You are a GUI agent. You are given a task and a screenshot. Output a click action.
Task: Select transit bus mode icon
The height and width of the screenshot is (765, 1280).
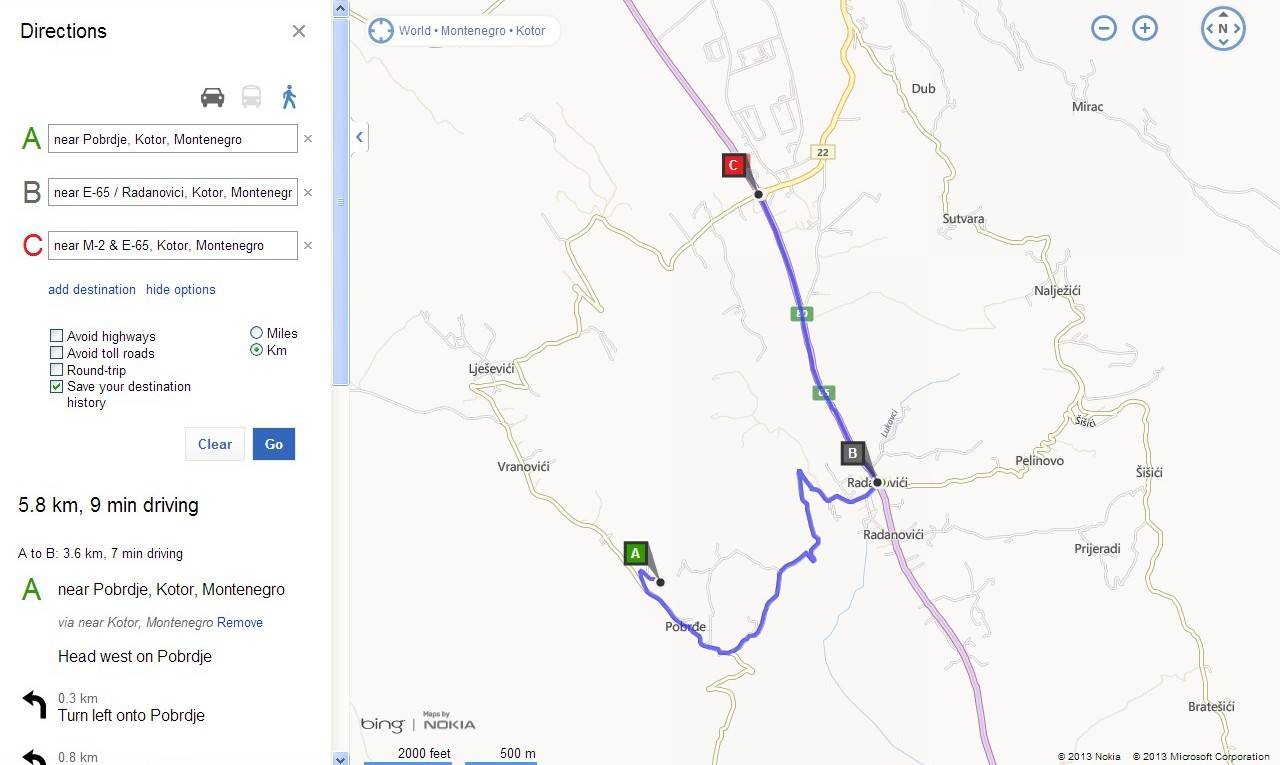tap(251, 97)
